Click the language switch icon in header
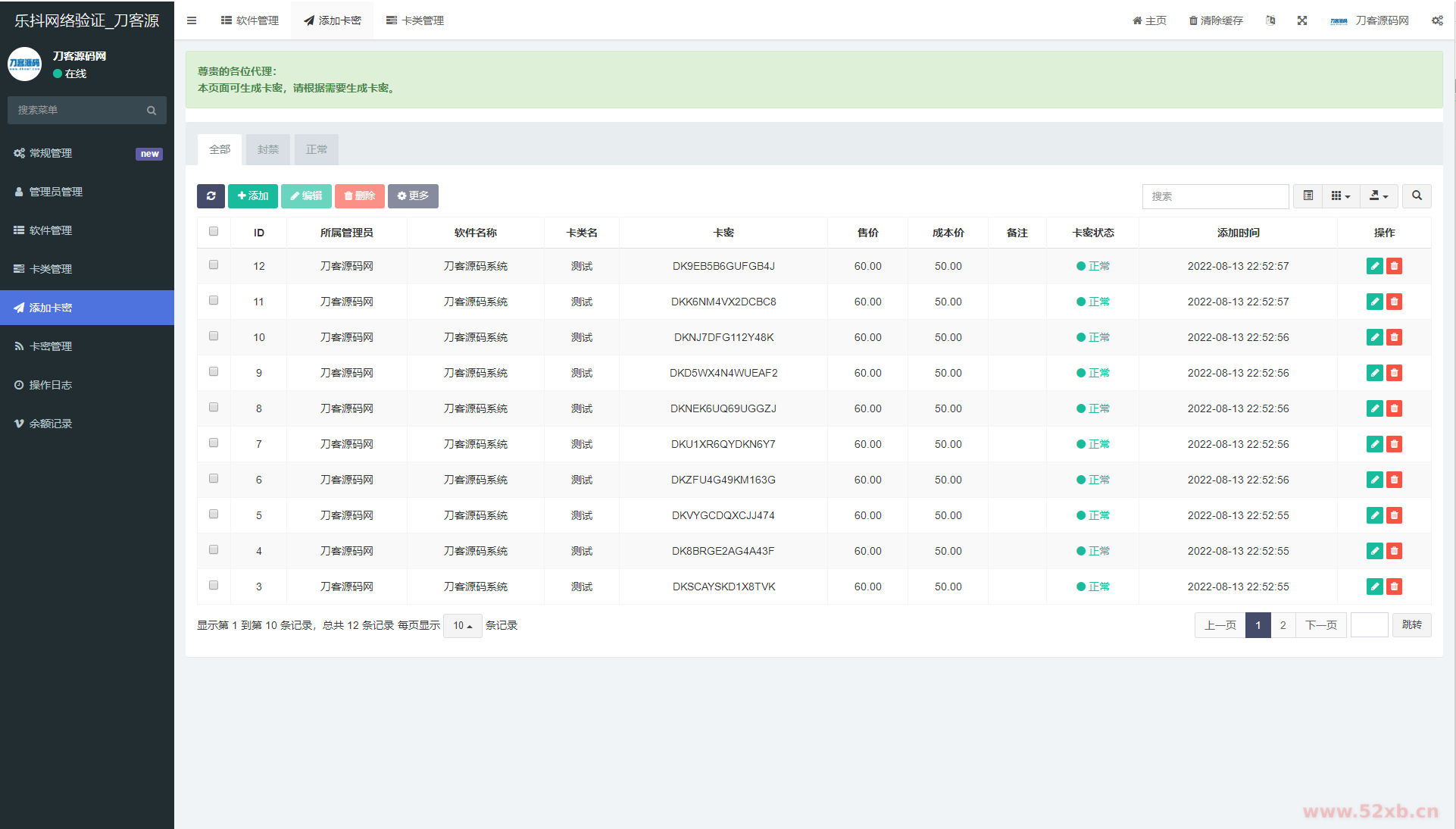 1270,20
